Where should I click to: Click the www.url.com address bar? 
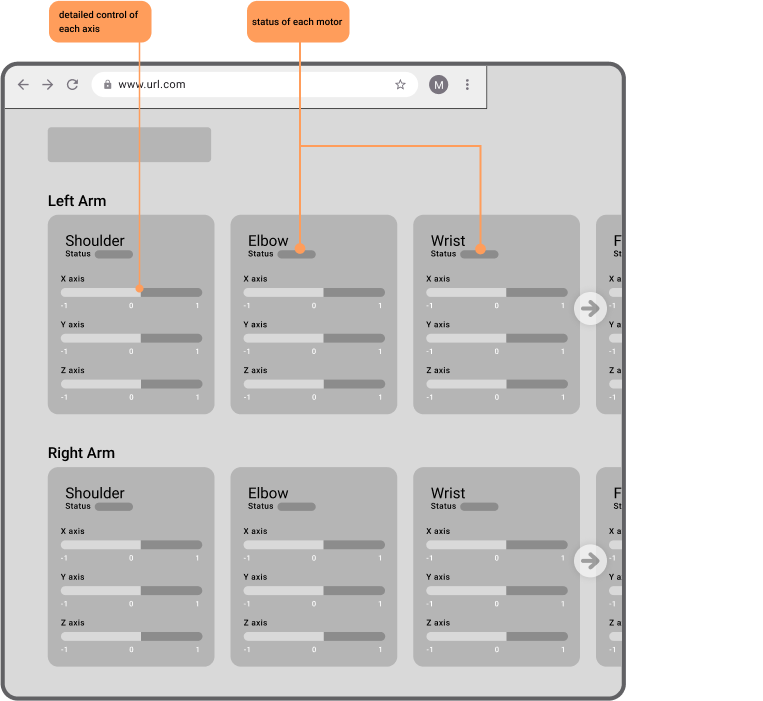(254, 85)
